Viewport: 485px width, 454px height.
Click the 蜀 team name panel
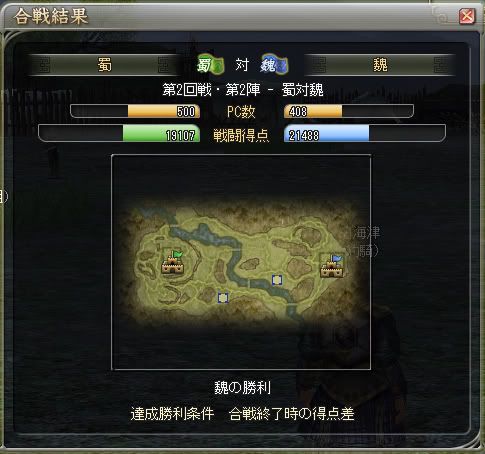(x=105, y=65)
